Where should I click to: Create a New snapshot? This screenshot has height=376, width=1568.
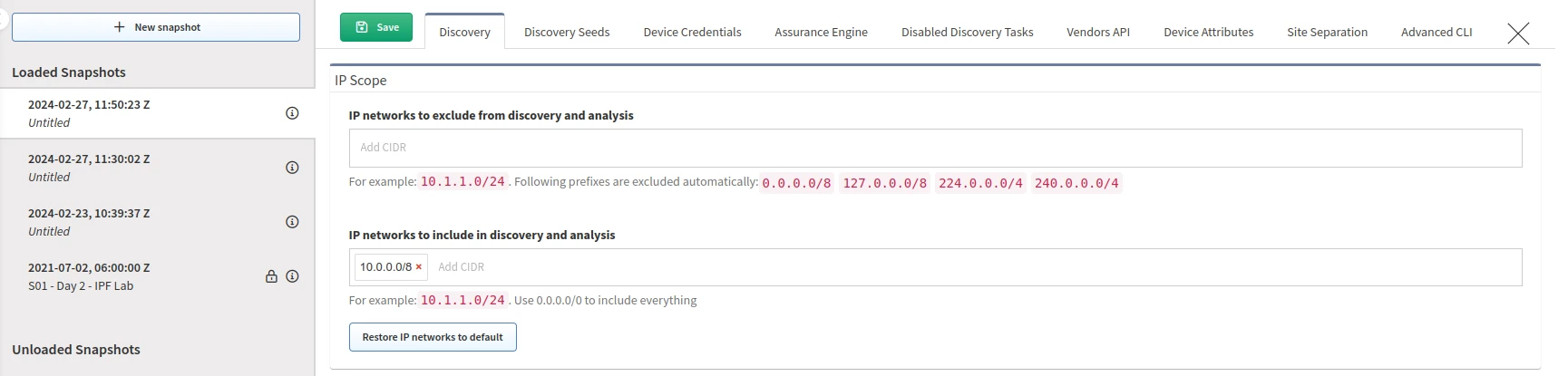pos(156,27)
